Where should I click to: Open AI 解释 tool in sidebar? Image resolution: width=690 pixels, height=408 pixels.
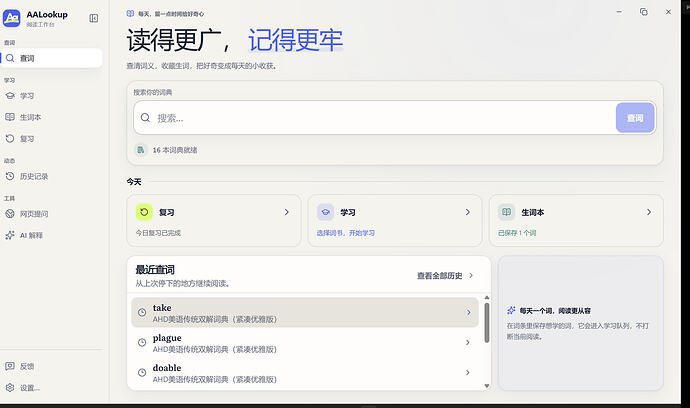(x=51, y=235)
